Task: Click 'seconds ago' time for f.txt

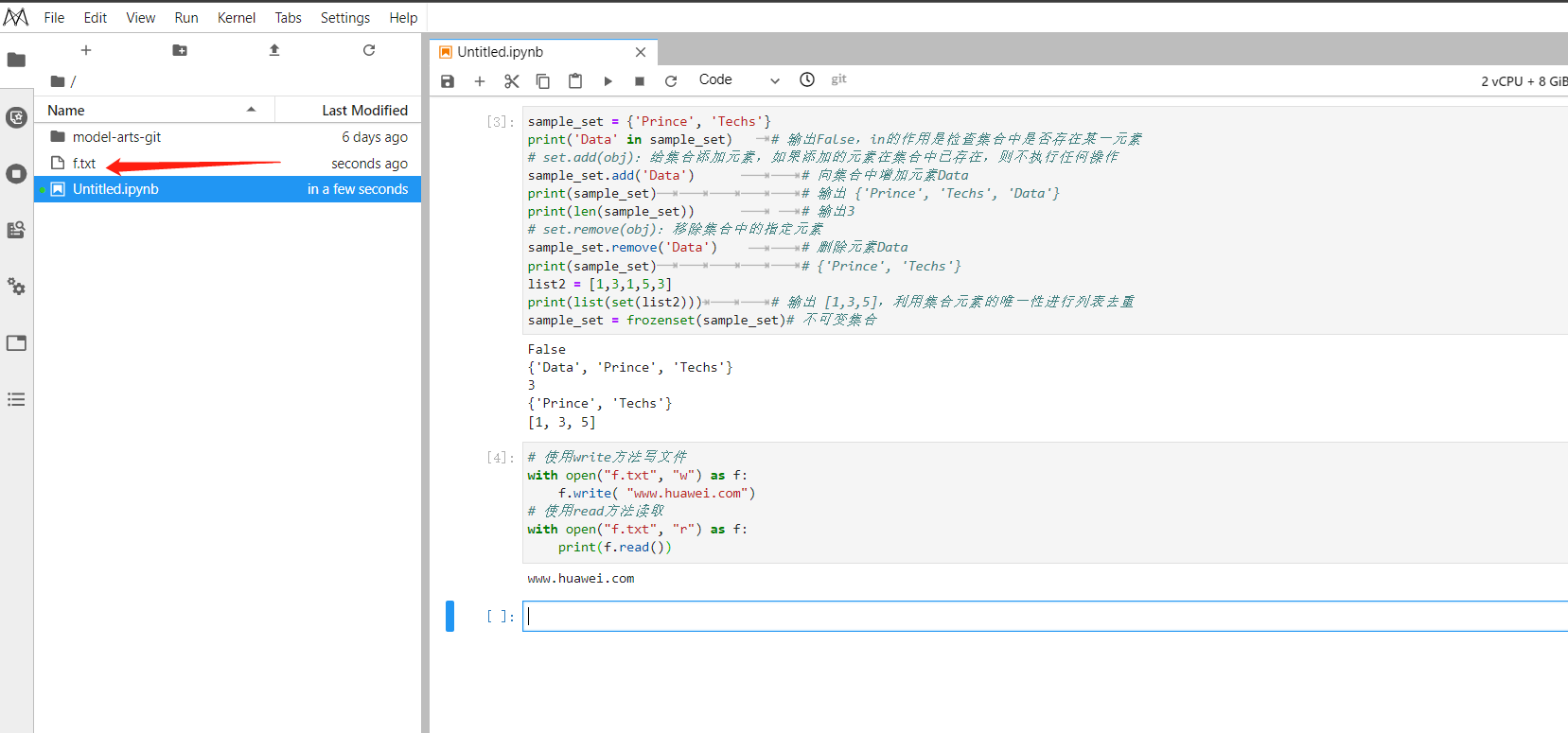Action: click(x=369, y=164)
